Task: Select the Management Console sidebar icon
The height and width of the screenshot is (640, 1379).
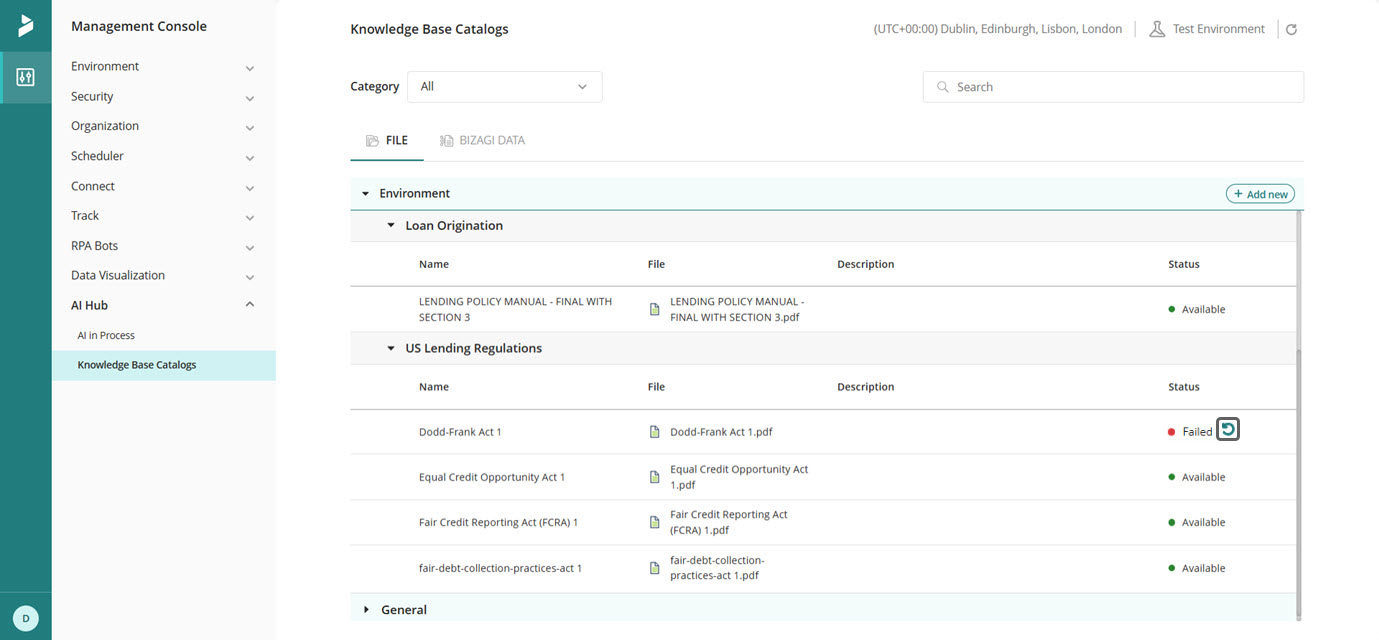Action: coord(25,76)
